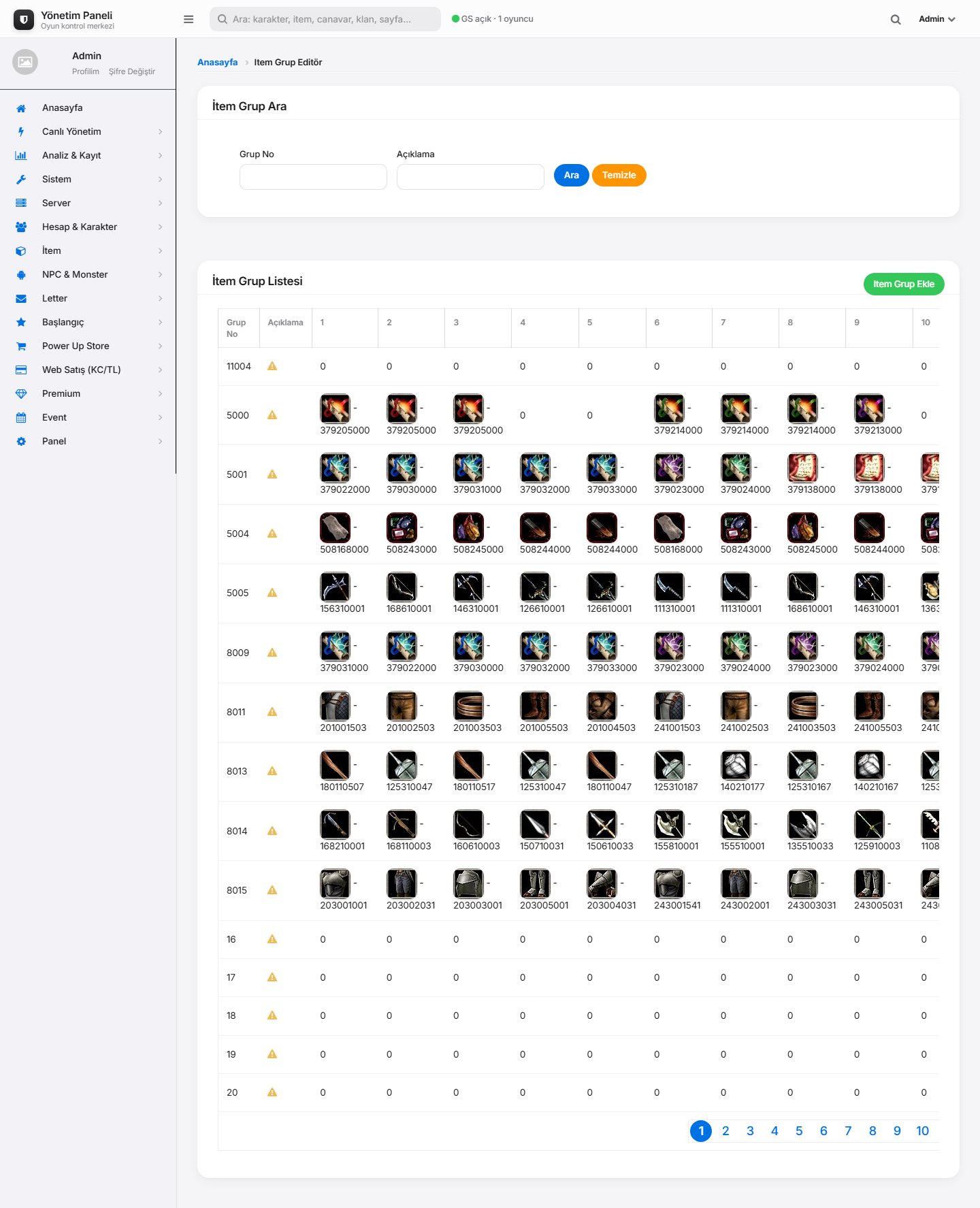Click the star icon for Başlangıç

[21, 323]
